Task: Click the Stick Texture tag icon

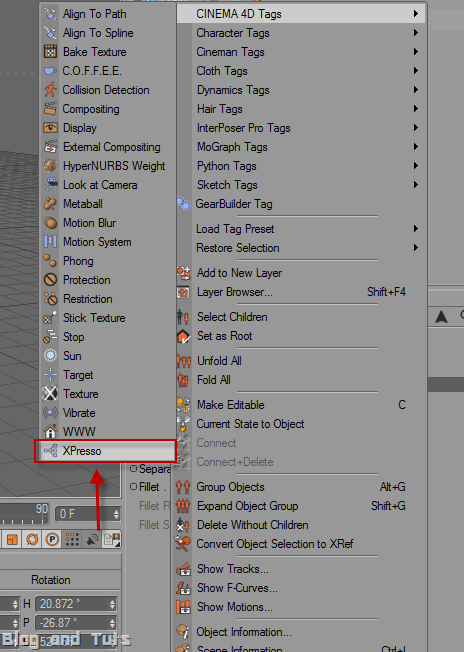Action: pos(50,318)
